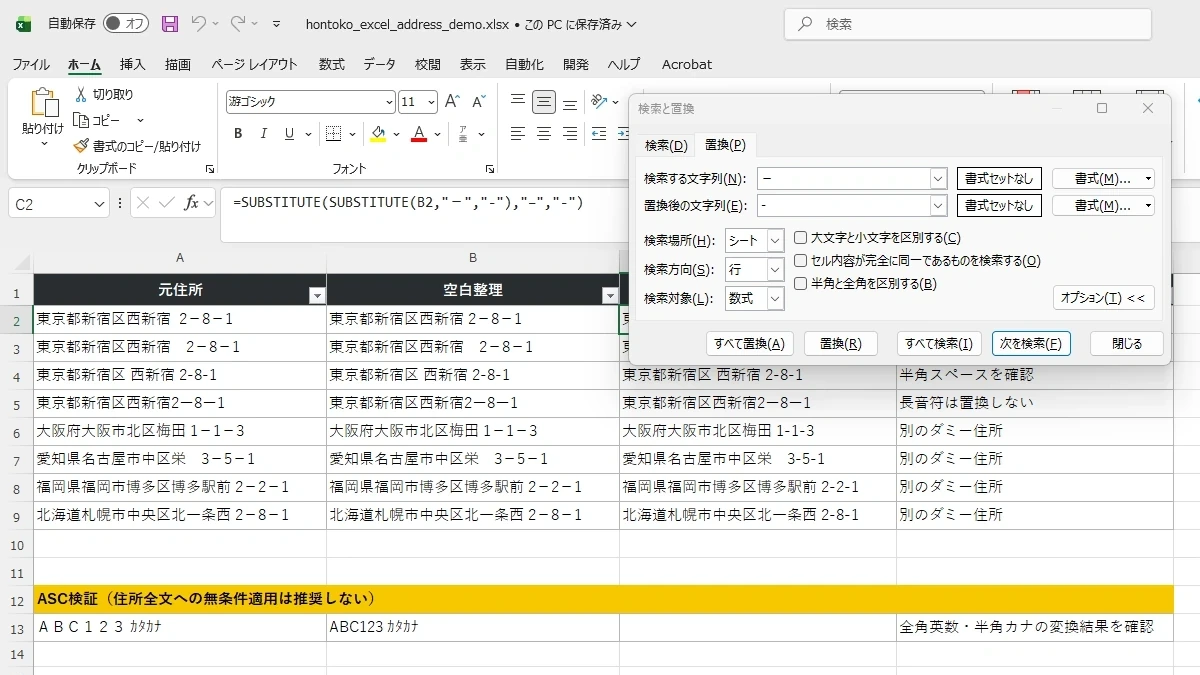1200x675 pixels.
Task: Toggle italic formatting
Action: [x=264, y=134]
